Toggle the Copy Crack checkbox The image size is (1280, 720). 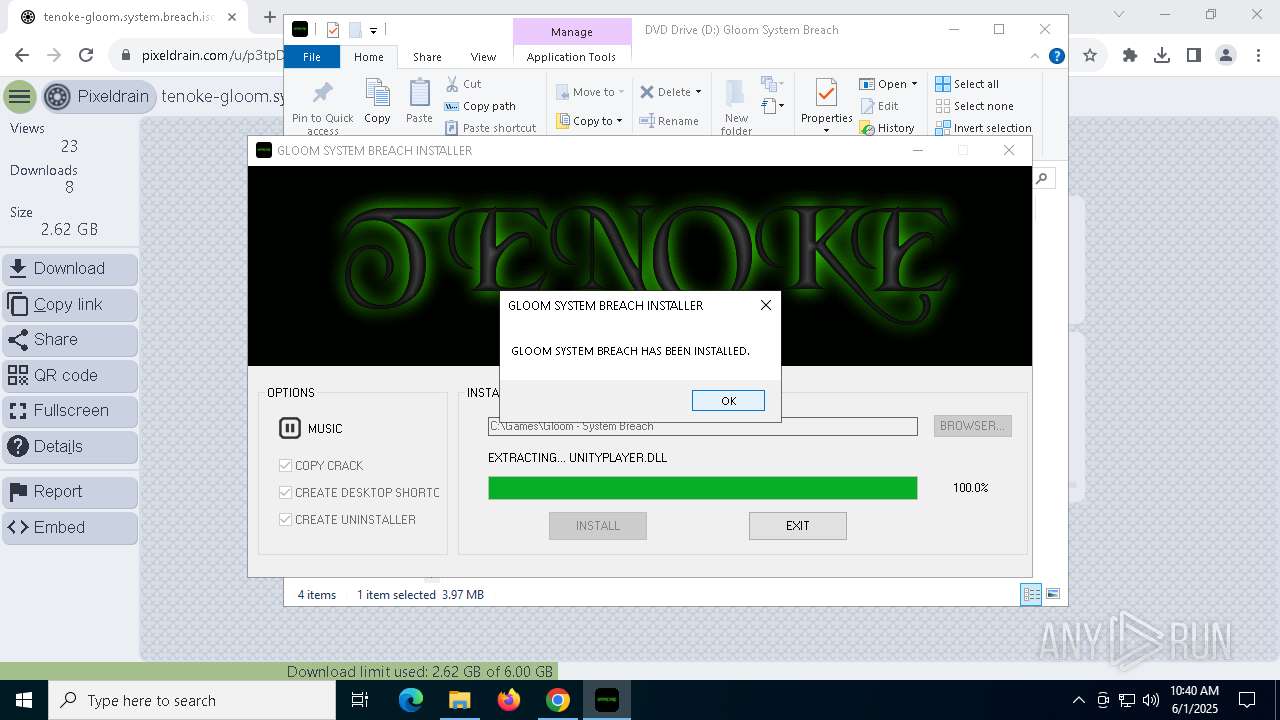point(285,465)
